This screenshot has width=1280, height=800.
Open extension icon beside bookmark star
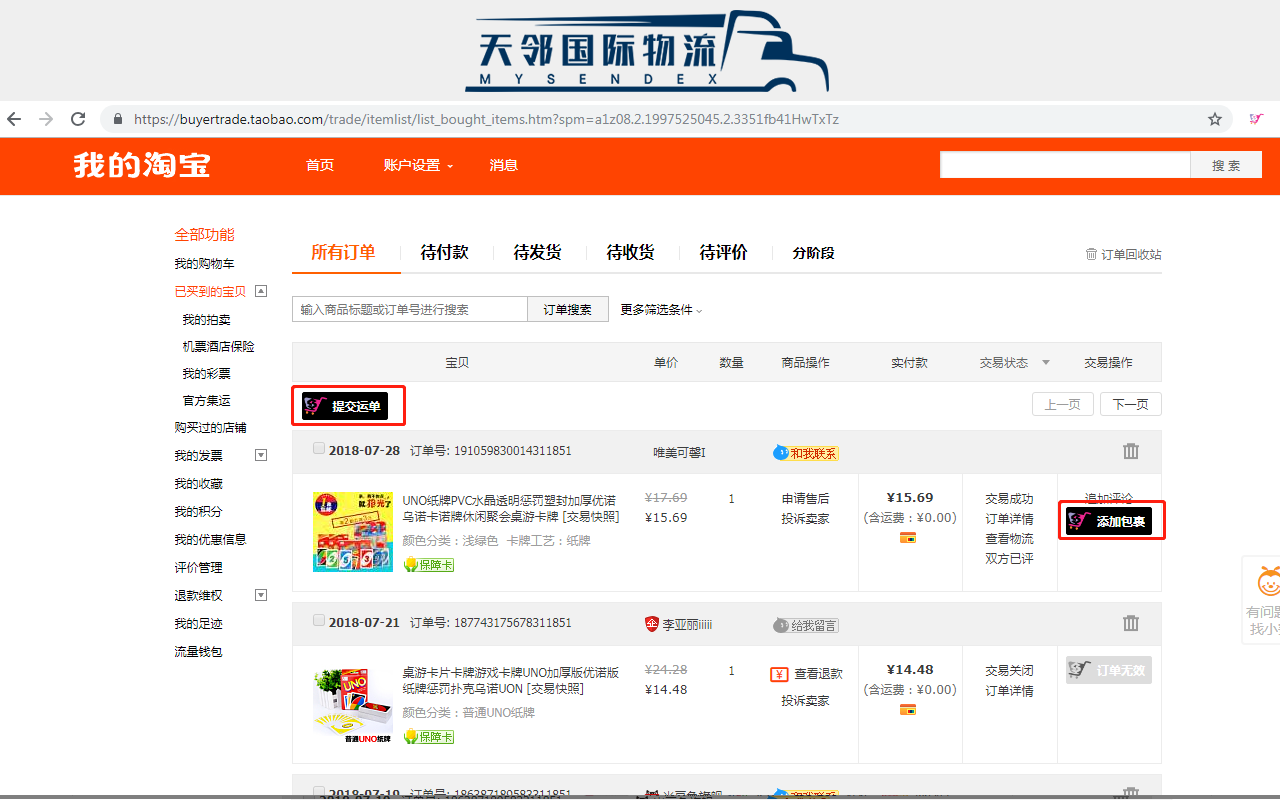coord(1256,119)
